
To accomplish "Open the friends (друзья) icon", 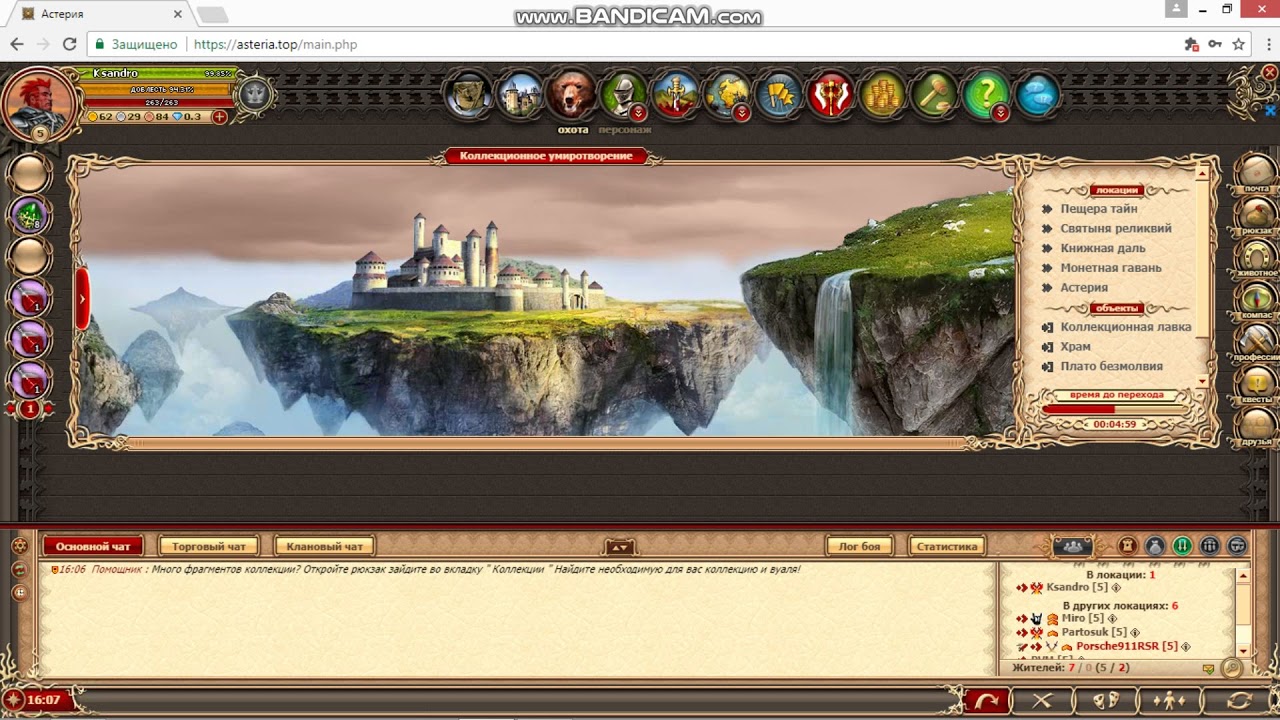I will tap(1257, 425).
